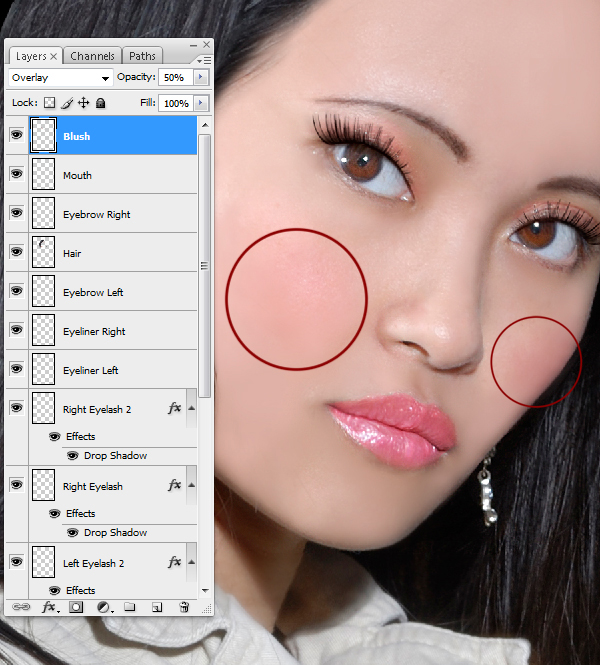
Task: Click the Fill 100% field
Action: (176, 103)
